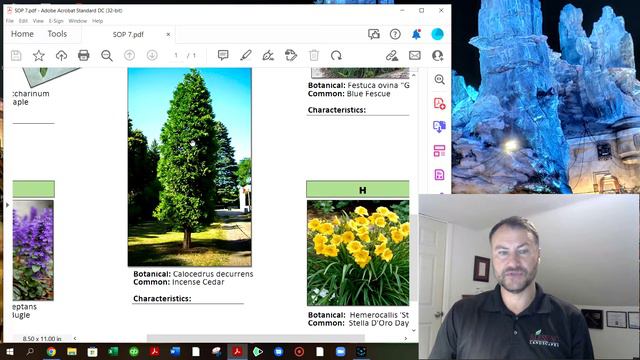Click '8.50 x 11.00 in' page size
The height and width of the screenshot is (360, 640).
coord(42,339)
